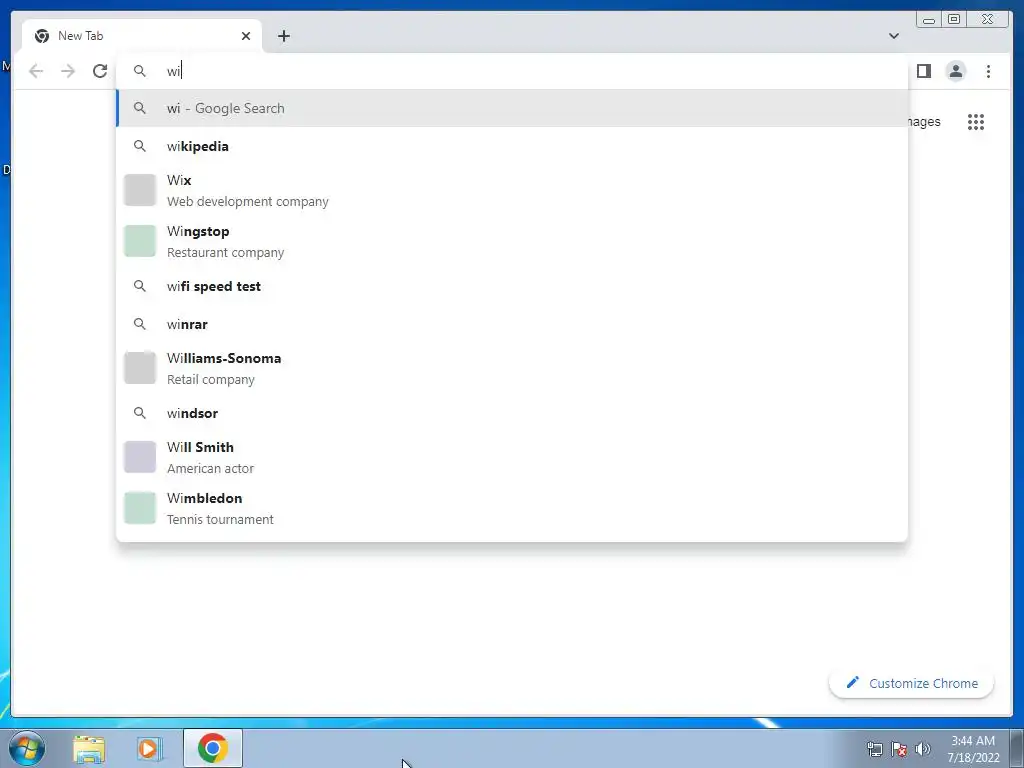Open the Windows Start button
Viewport: 1024px width, 768px height.
point(27,748)
